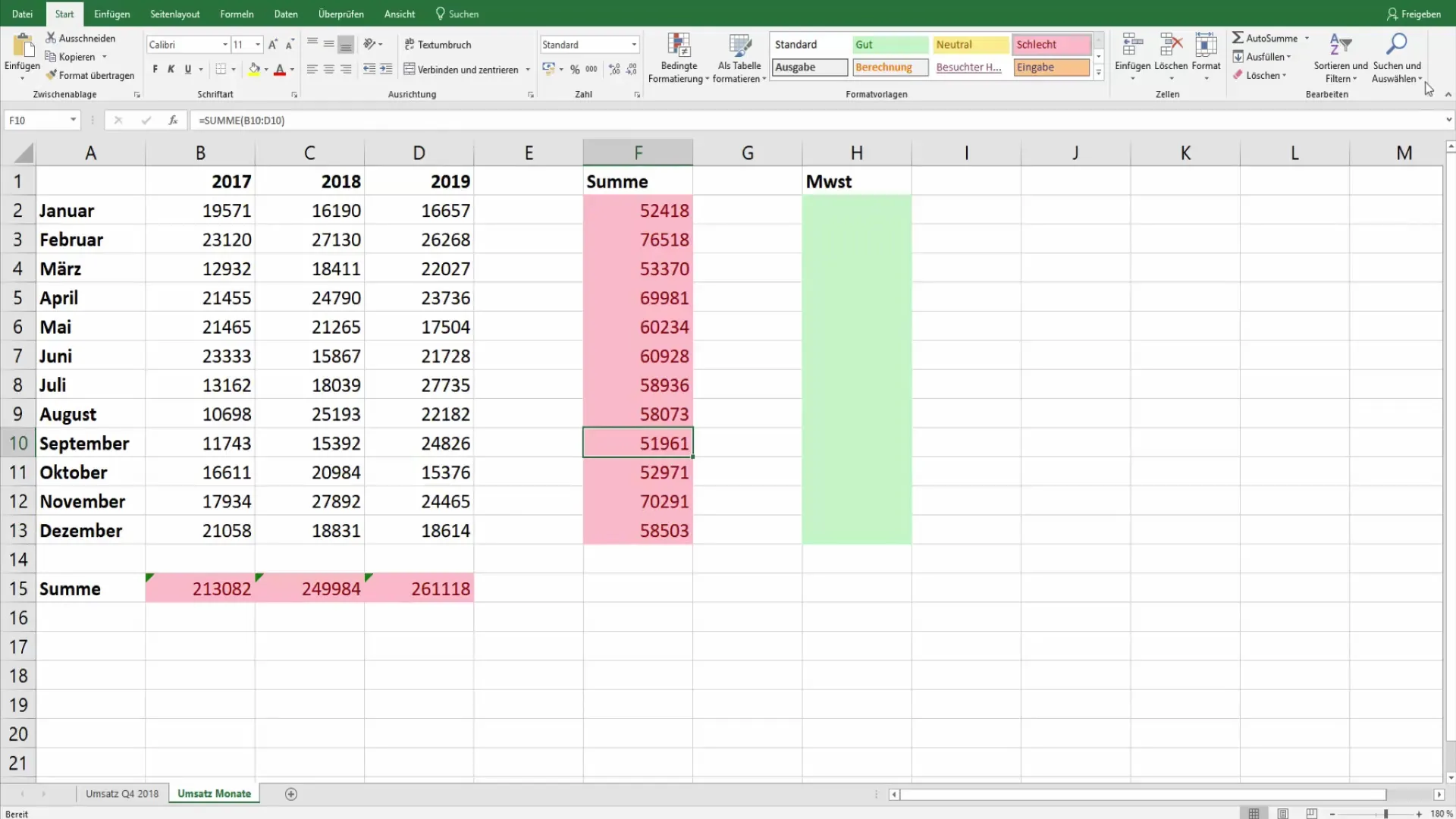Open Löschen eraser menu in Bearbeiten
Viewport: 1456px width, 819px height.
[x=1260, y=75]
